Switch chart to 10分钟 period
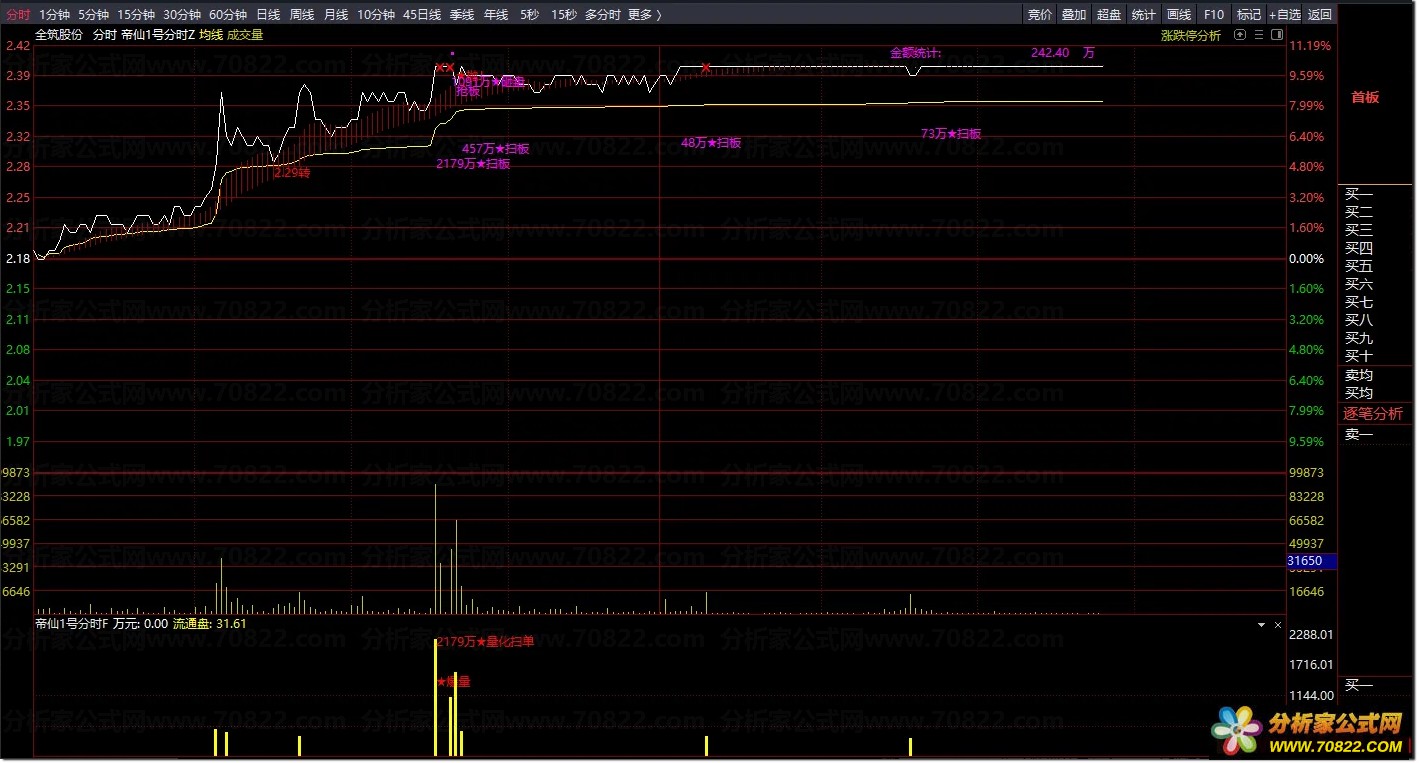Viewport: 1419px width, 763px height. tap(376, 14)
